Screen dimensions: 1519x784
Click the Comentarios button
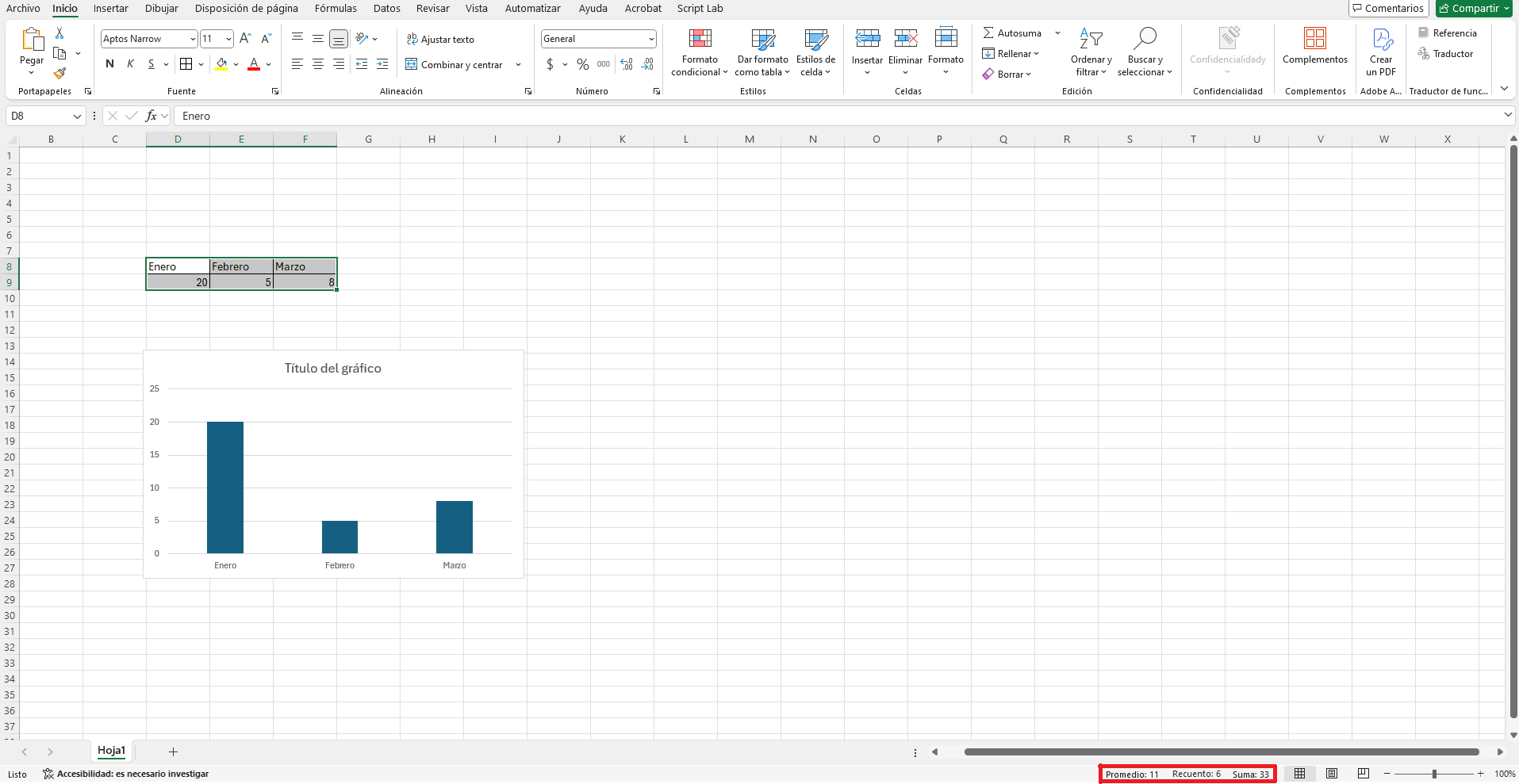click(x=1388, y=9)
